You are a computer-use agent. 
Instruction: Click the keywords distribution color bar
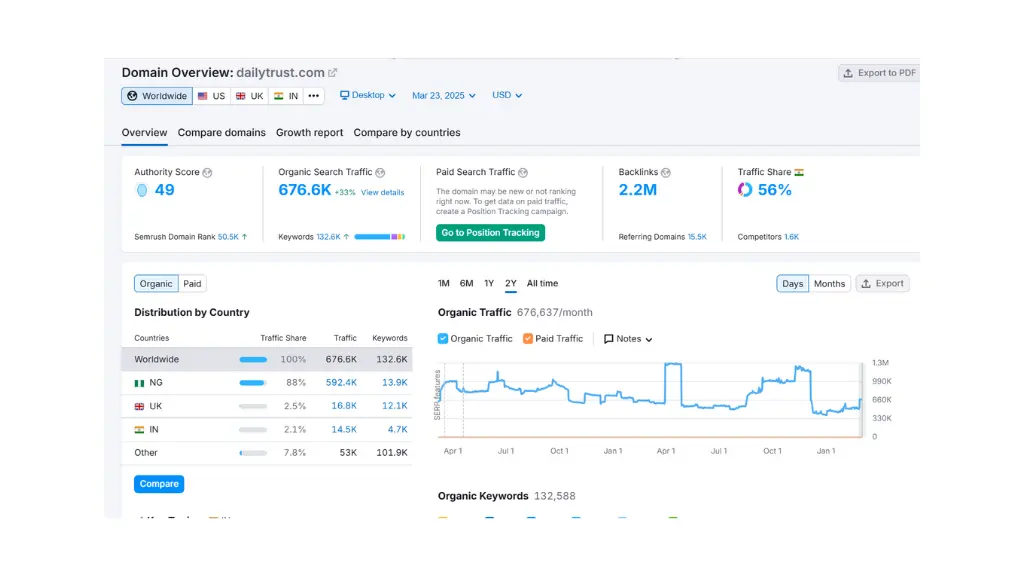379,236
